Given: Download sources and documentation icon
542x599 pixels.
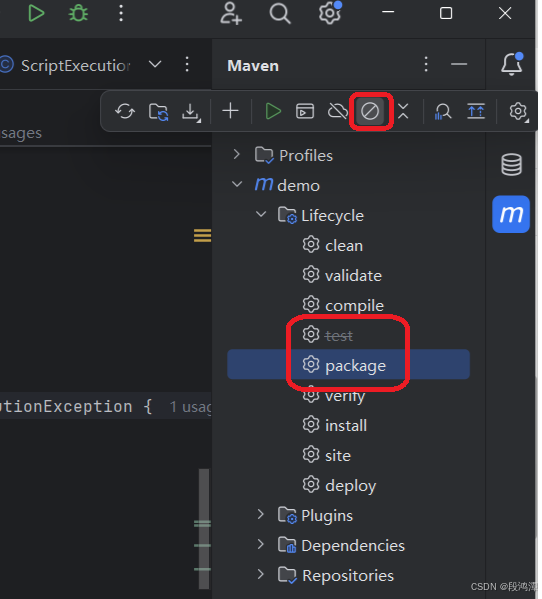Looking at the screenshot, I should [x=191, y=112].
